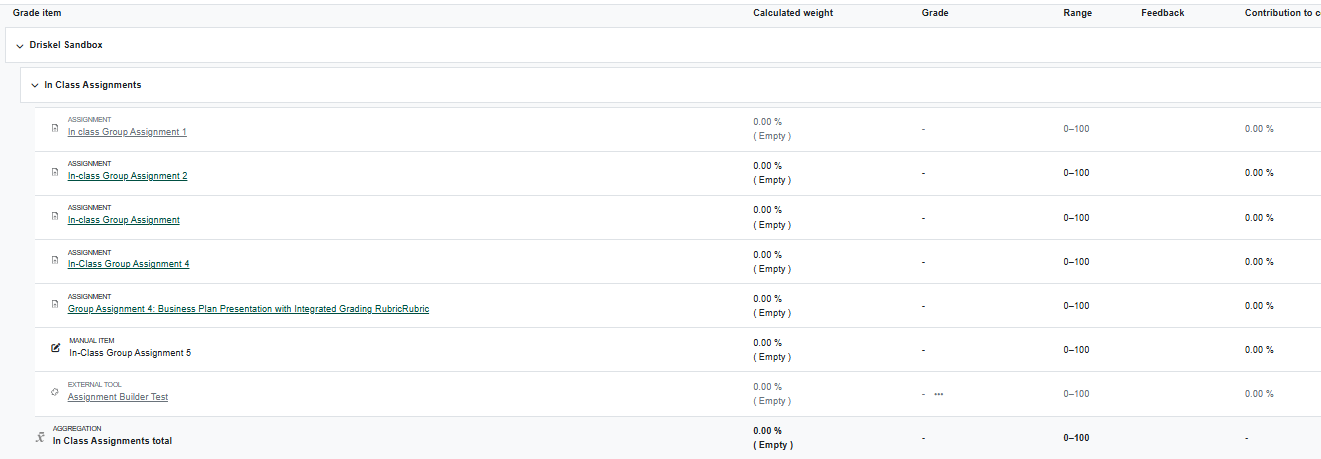
Task: Click the aggregation mean icon beside category total
Action: click(x=40, y=437)
